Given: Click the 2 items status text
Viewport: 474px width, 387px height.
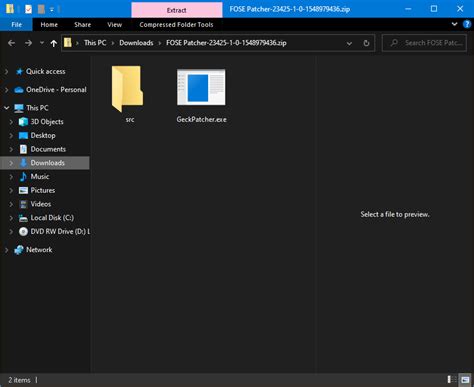Looking at the screenshot, I should (x=19, y=380).
